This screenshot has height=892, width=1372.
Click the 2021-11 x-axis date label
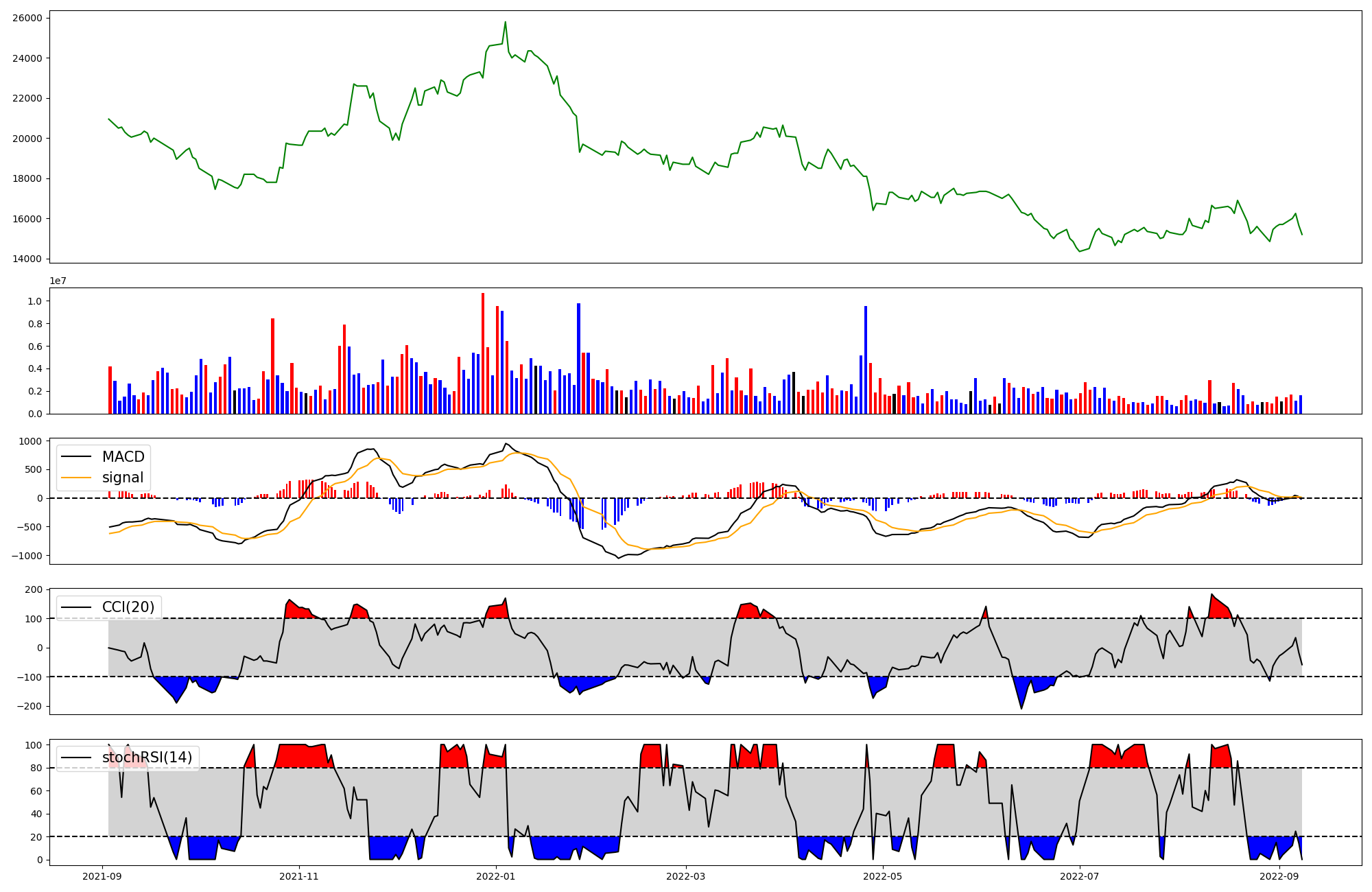(299, 876)
